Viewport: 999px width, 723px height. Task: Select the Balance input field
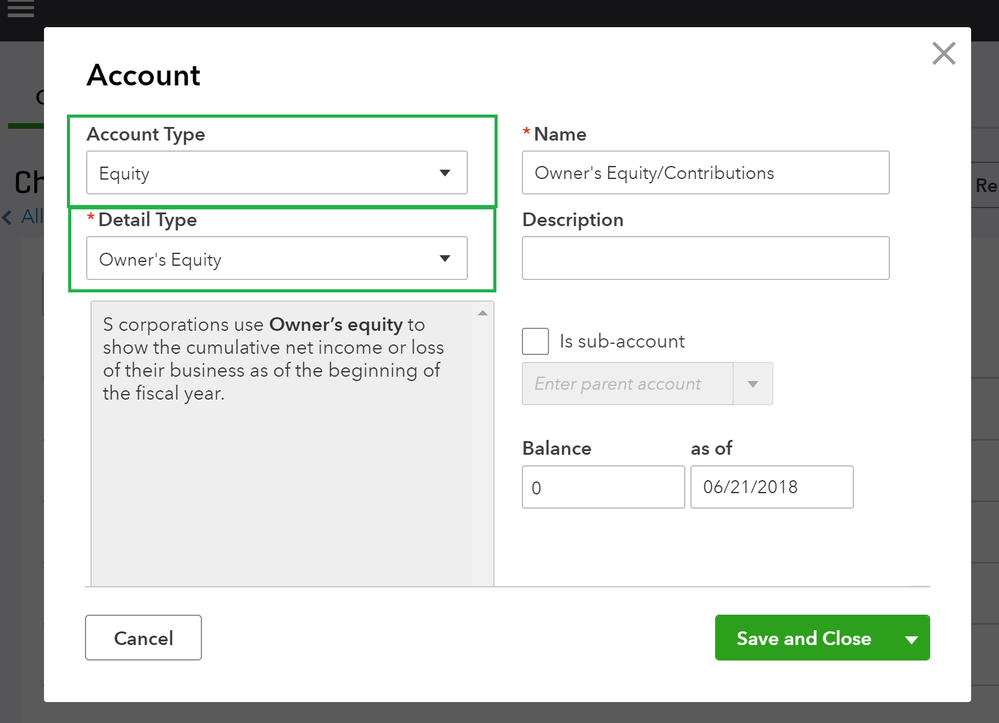603,487
